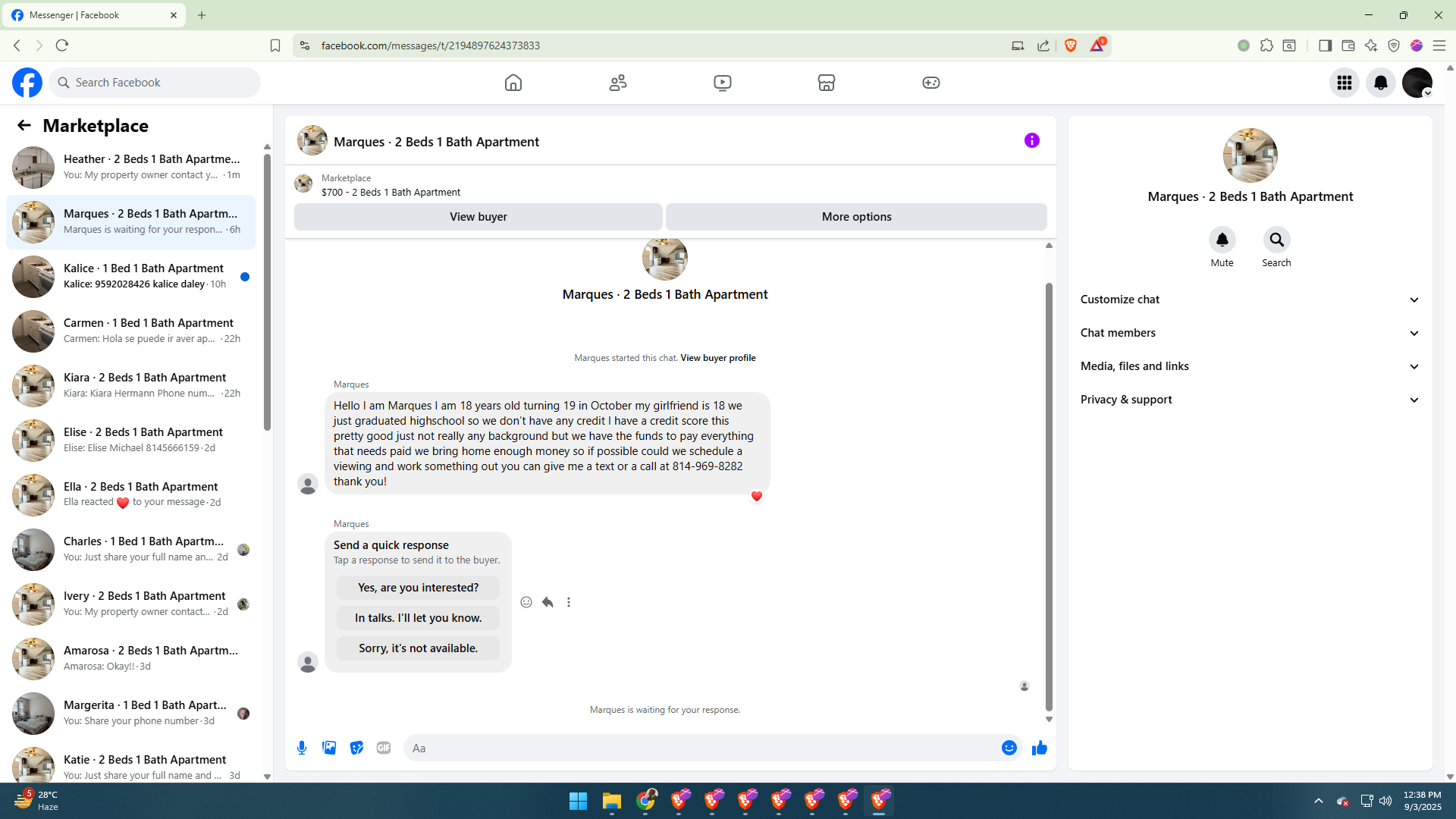Open Chrome from the taskbar

pos(646,802)
